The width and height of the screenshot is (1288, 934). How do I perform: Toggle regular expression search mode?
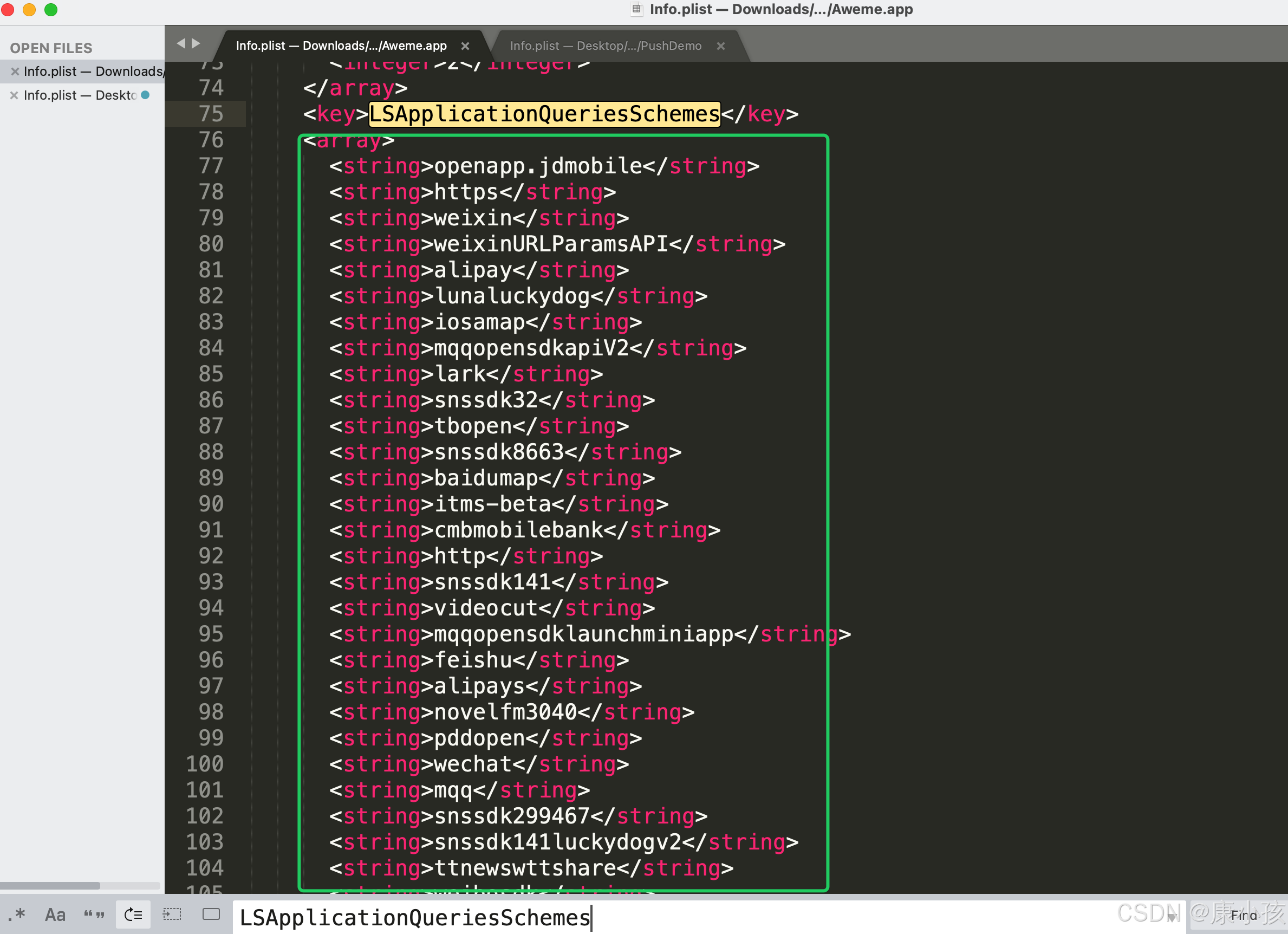click(x=17, y=914)
